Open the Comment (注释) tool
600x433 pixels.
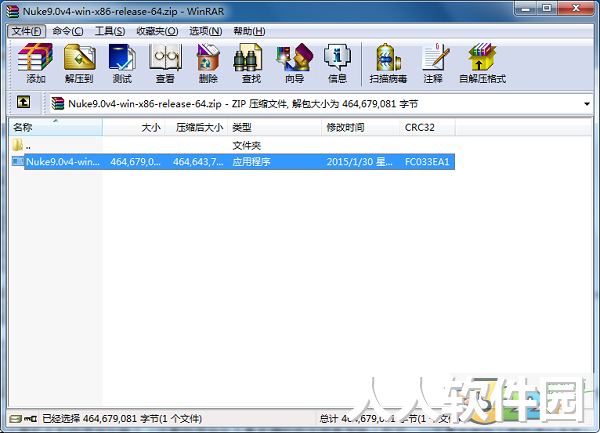click(434, 63)
